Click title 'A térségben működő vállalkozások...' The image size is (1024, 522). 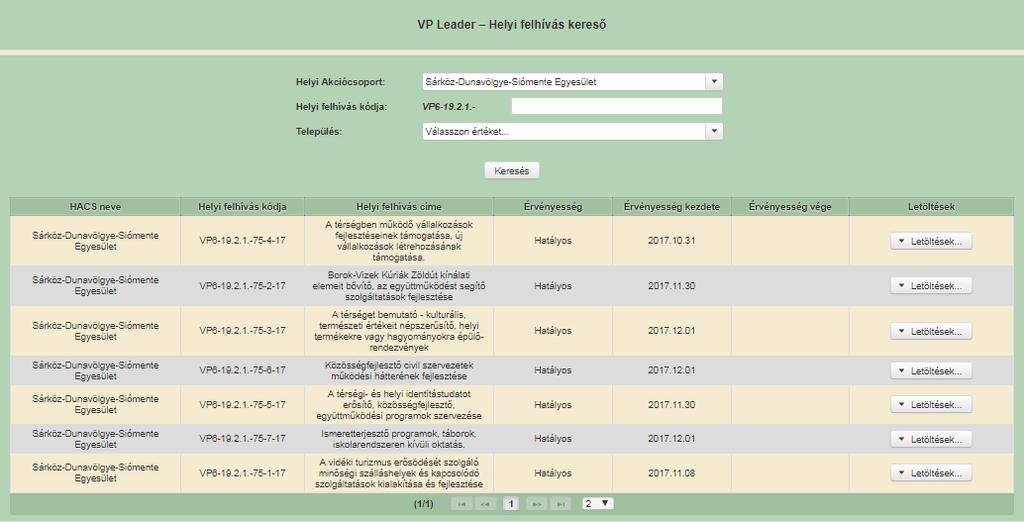(399, 240)
